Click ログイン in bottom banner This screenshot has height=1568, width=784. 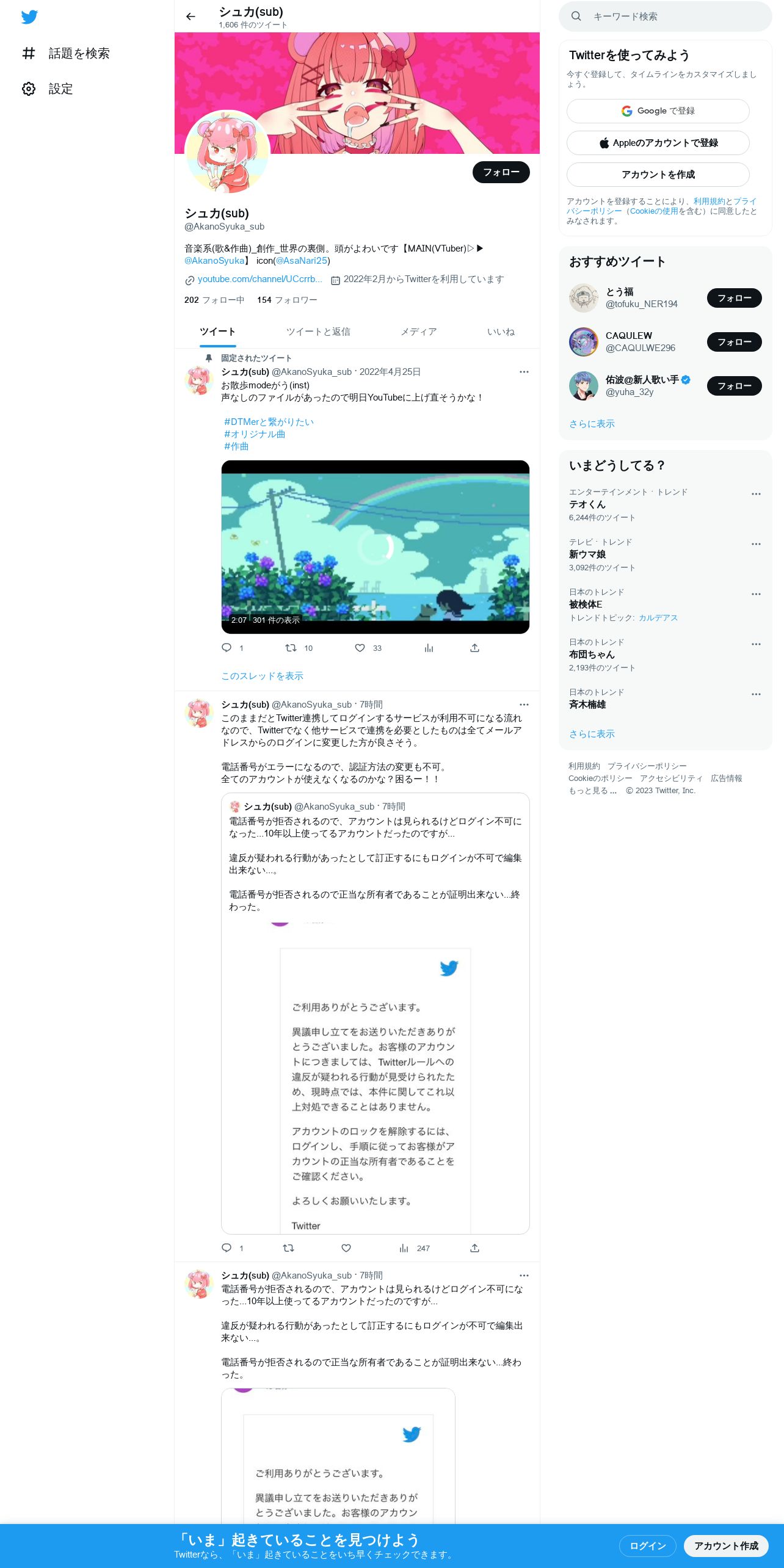click(x=648, y=1546)
